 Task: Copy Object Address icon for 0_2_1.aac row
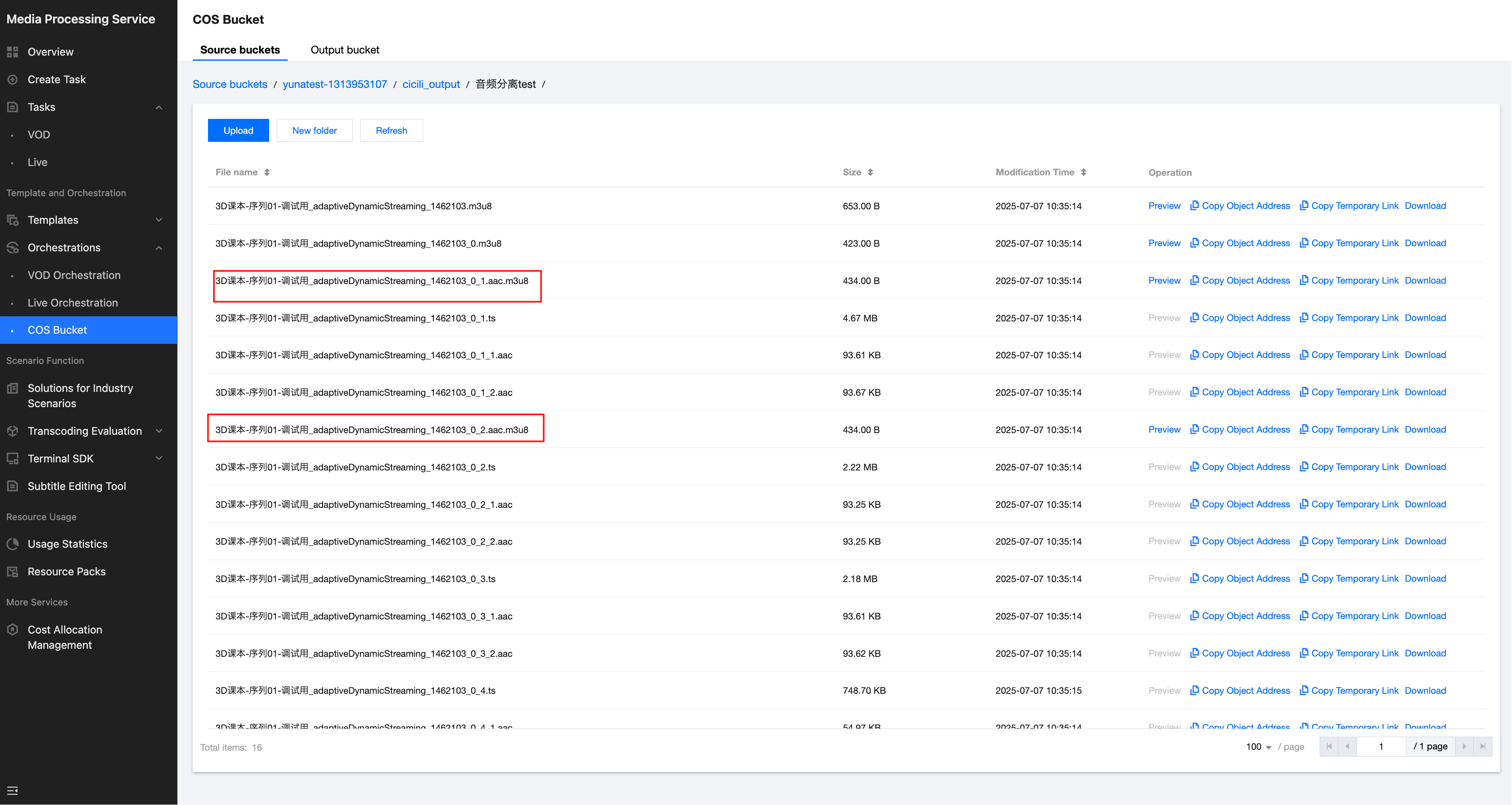pyautogui.click(x=1194, y=504)
